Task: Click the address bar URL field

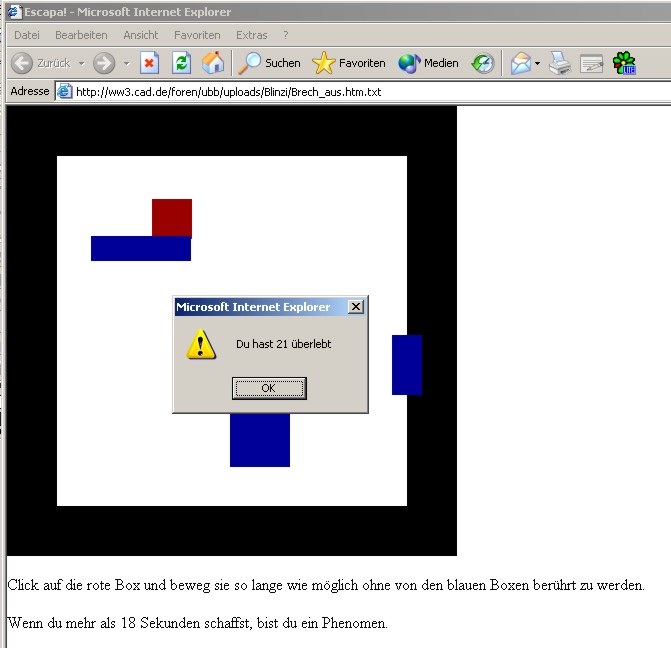Action: coord(363,92)
